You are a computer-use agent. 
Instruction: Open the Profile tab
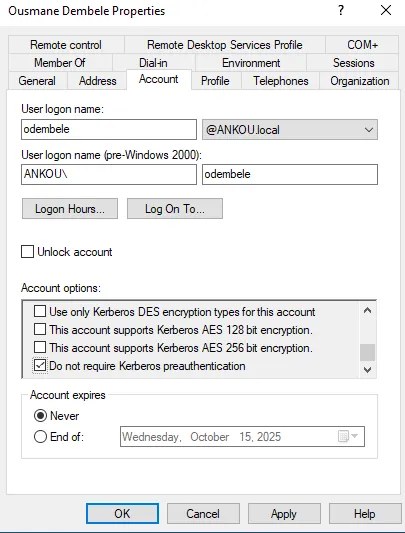pos(215,81)
